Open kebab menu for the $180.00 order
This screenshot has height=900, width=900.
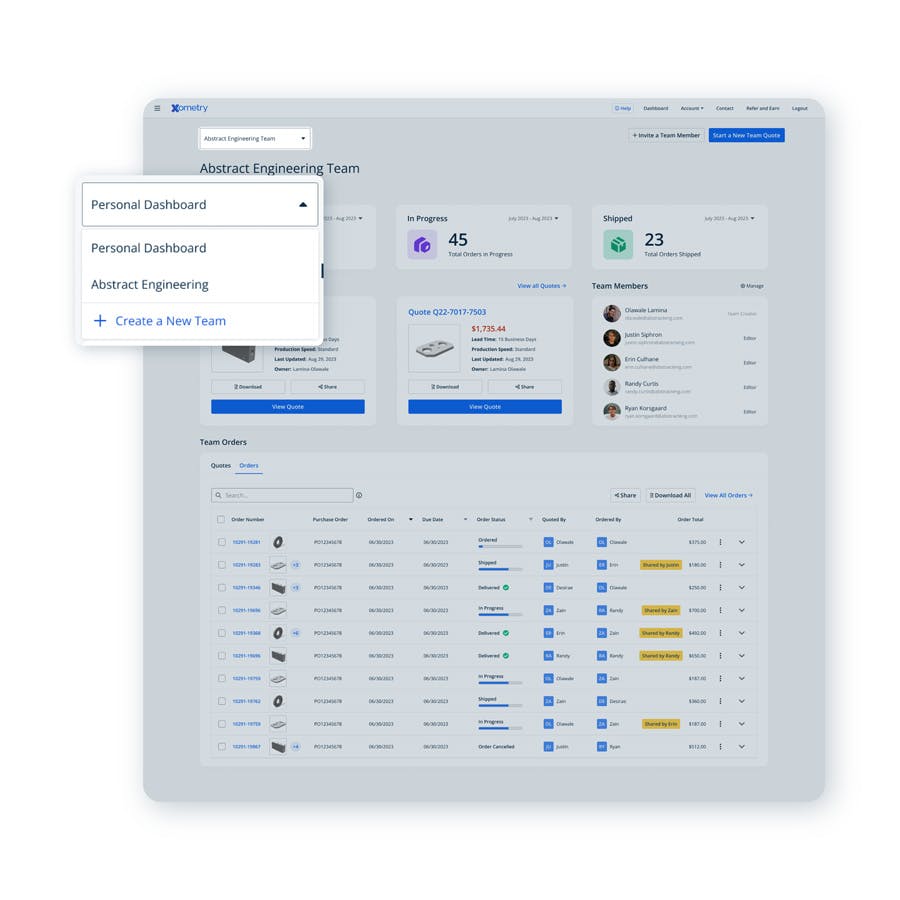[x=720, y=565]
